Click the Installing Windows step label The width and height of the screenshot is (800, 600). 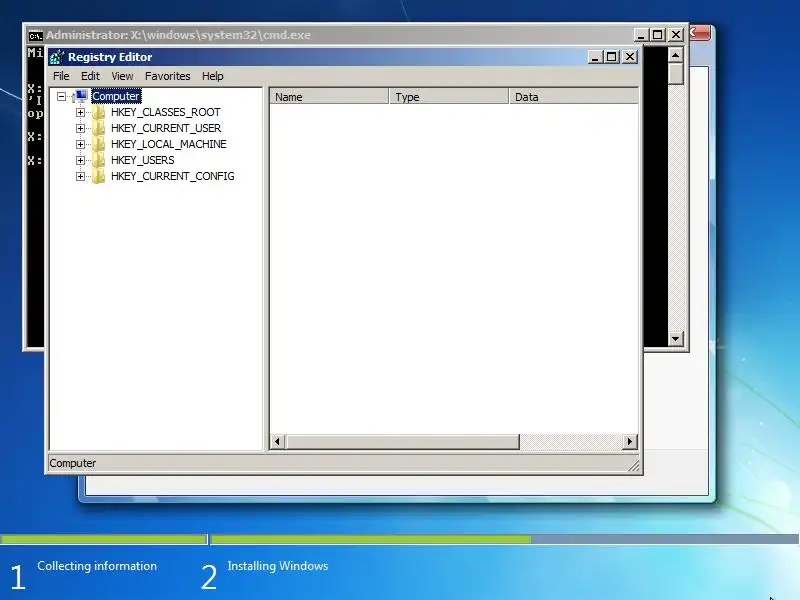[278, 566]
